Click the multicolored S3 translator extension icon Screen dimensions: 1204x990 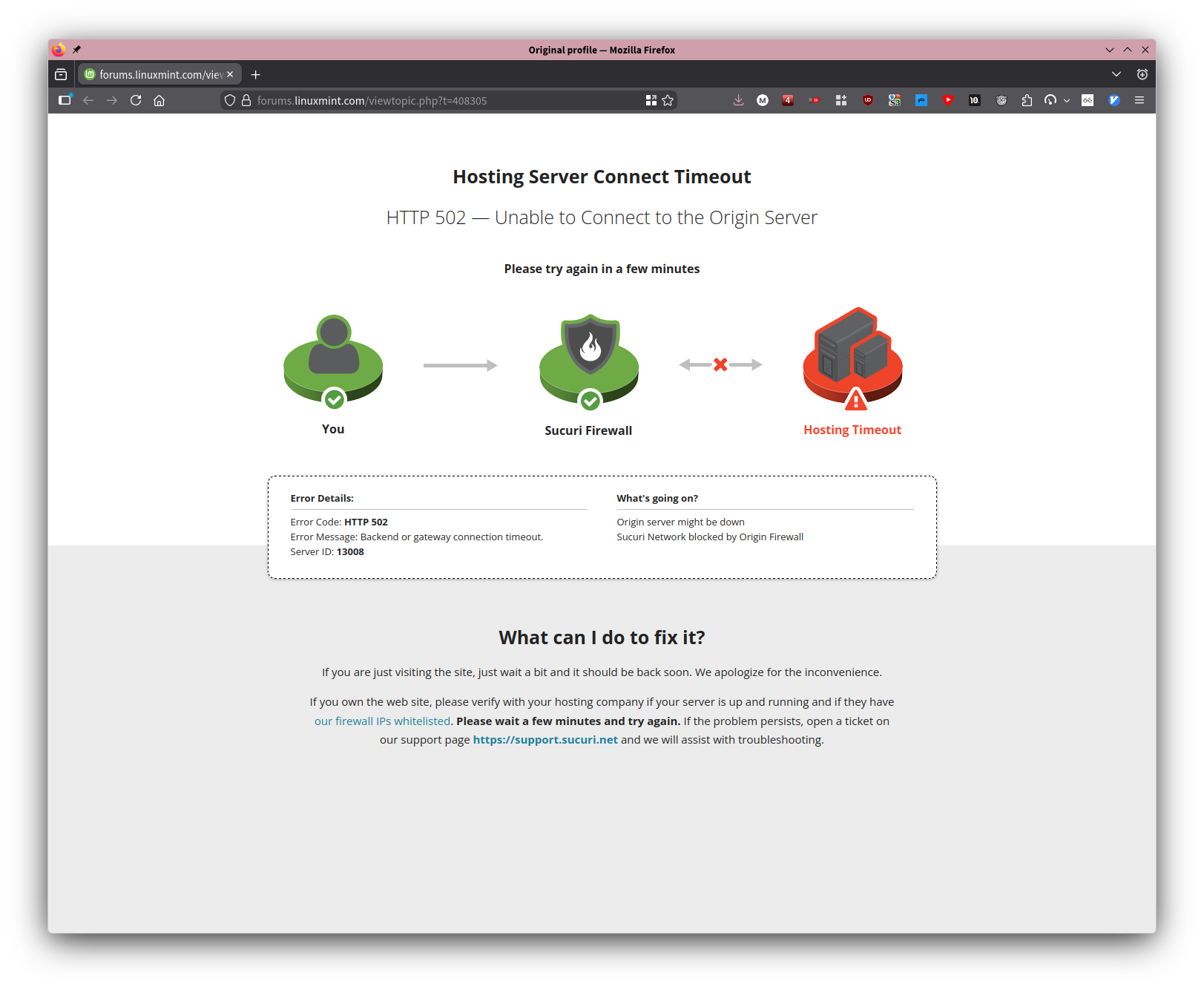(895, 100)
